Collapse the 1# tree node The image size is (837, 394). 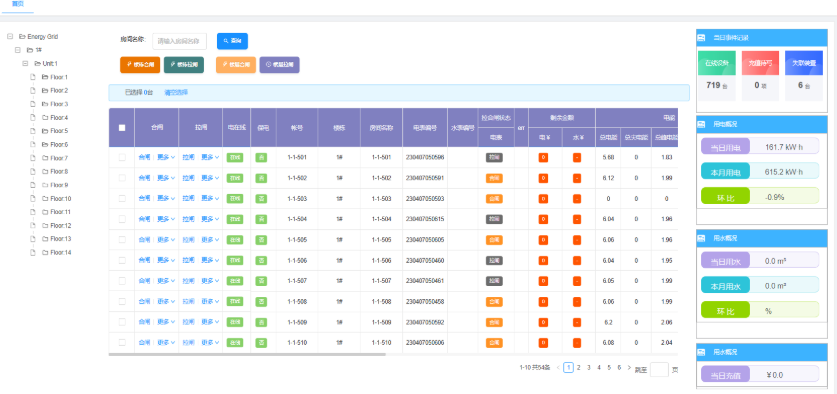(18, 50)
